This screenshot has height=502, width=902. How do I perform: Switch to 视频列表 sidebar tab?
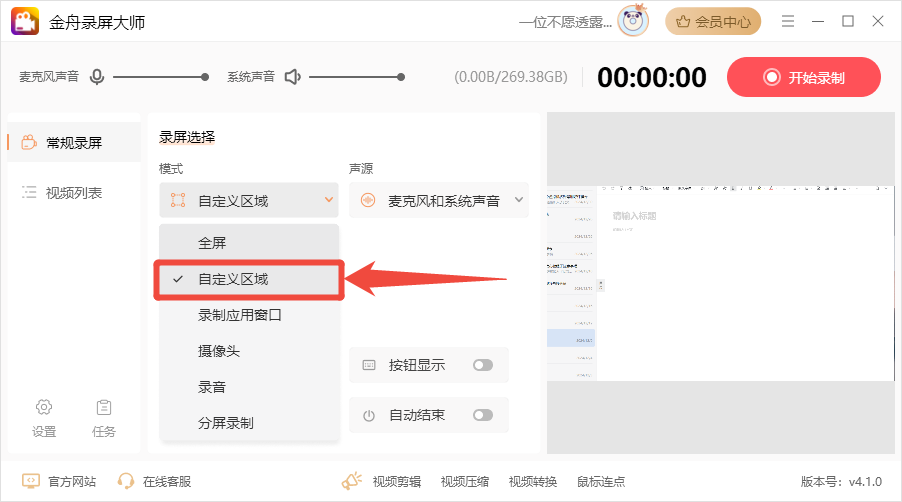(x=74, y=193)
